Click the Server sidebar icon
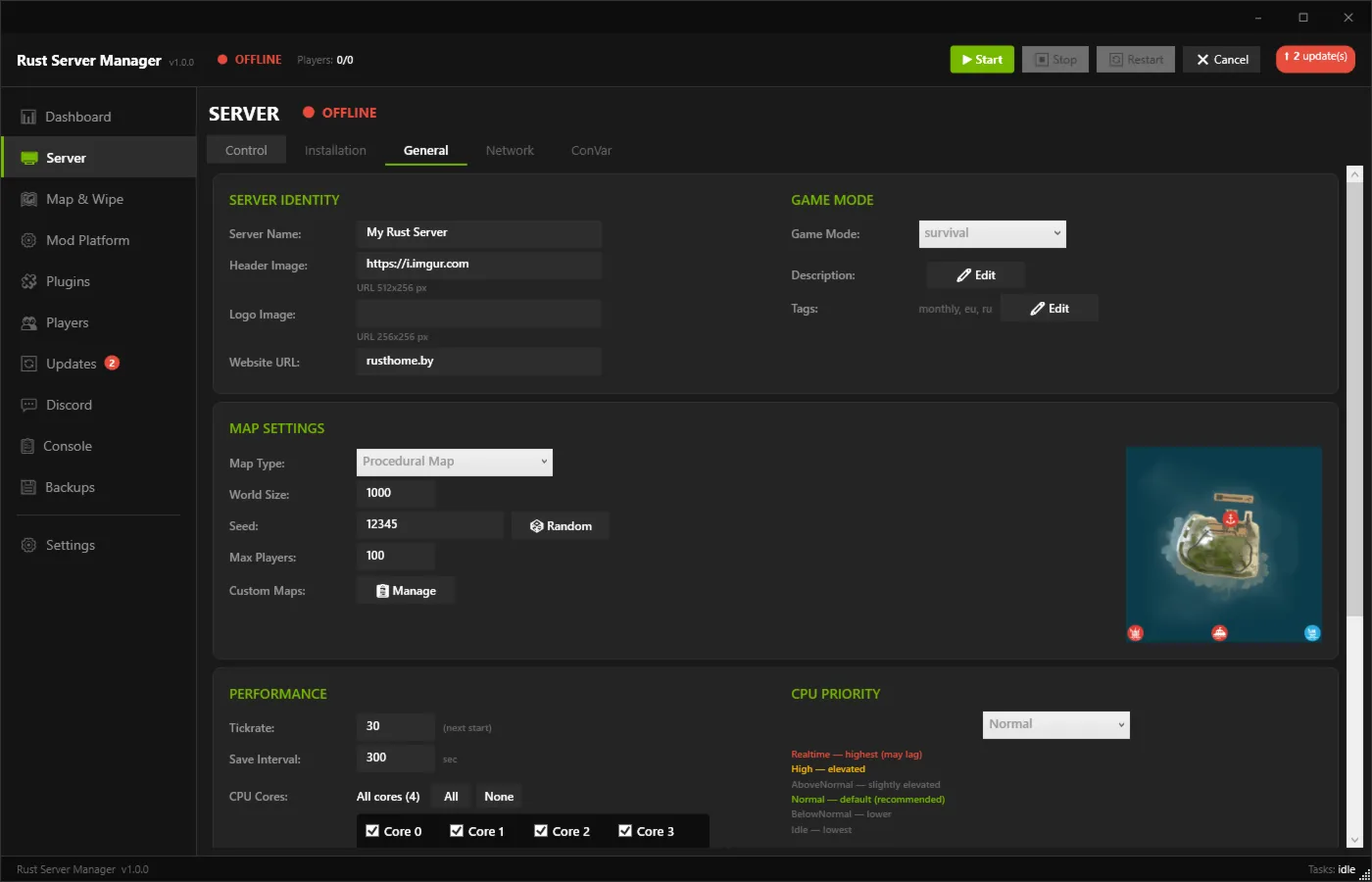1372x882 pixels. tap(29, 158)
